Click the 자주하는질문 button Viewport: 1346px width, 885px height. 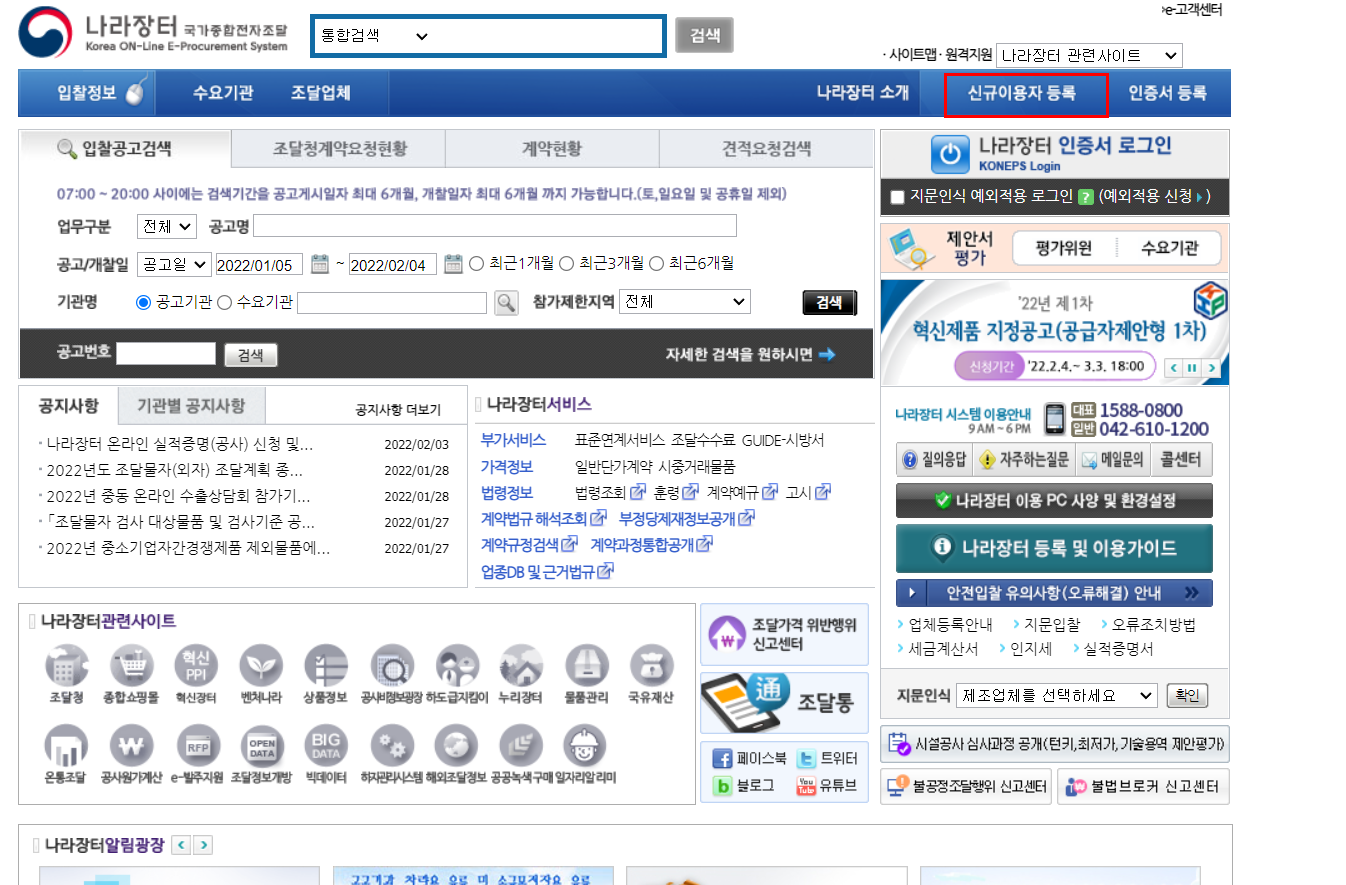pos(1024,460)
